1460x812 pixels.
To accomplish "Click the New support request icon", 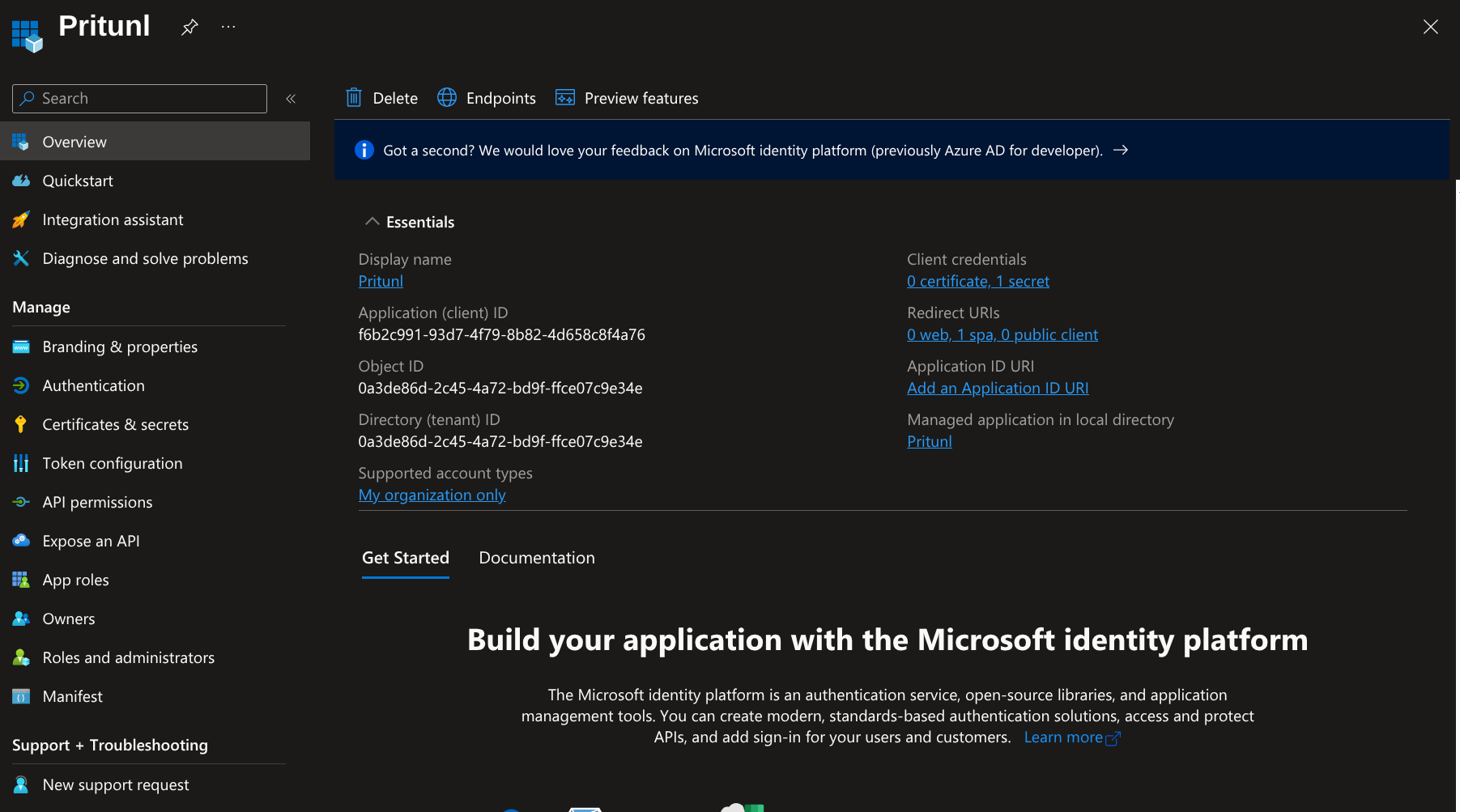I will click(21, 784).
